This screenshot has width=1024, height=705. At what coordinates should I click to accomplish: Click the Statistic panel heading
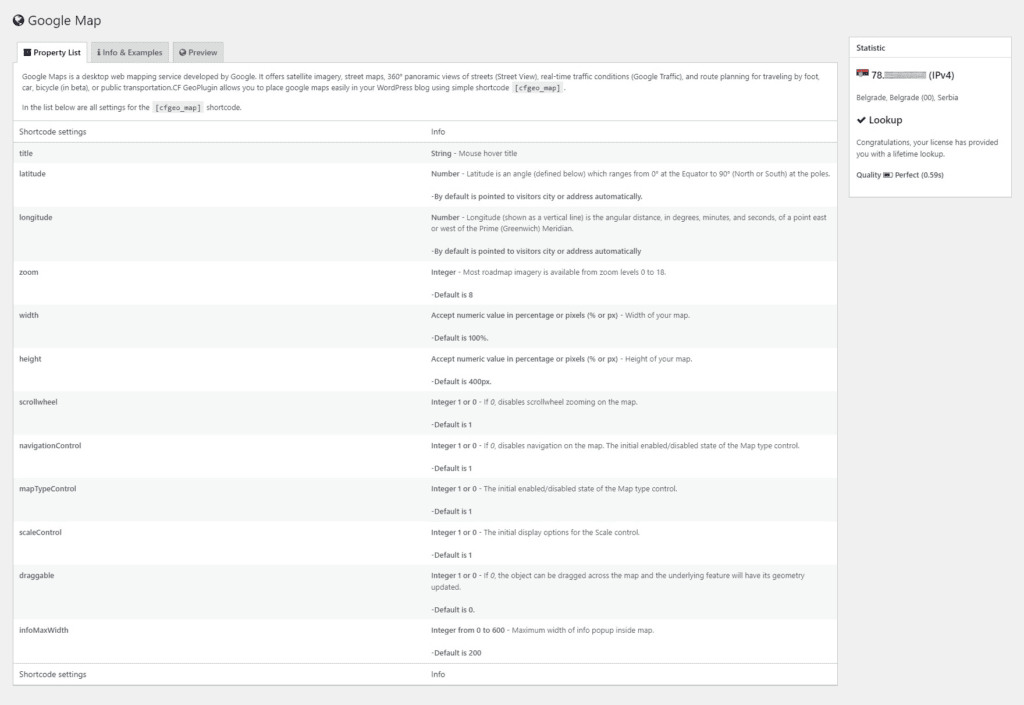(x=871, y=48)
